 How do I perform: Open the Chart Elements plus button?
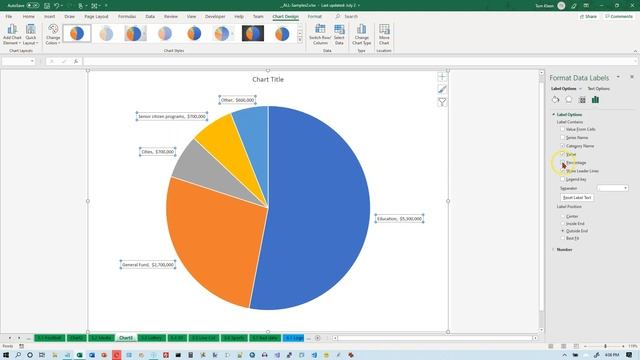pyautogui.click(x=442, y=77)
